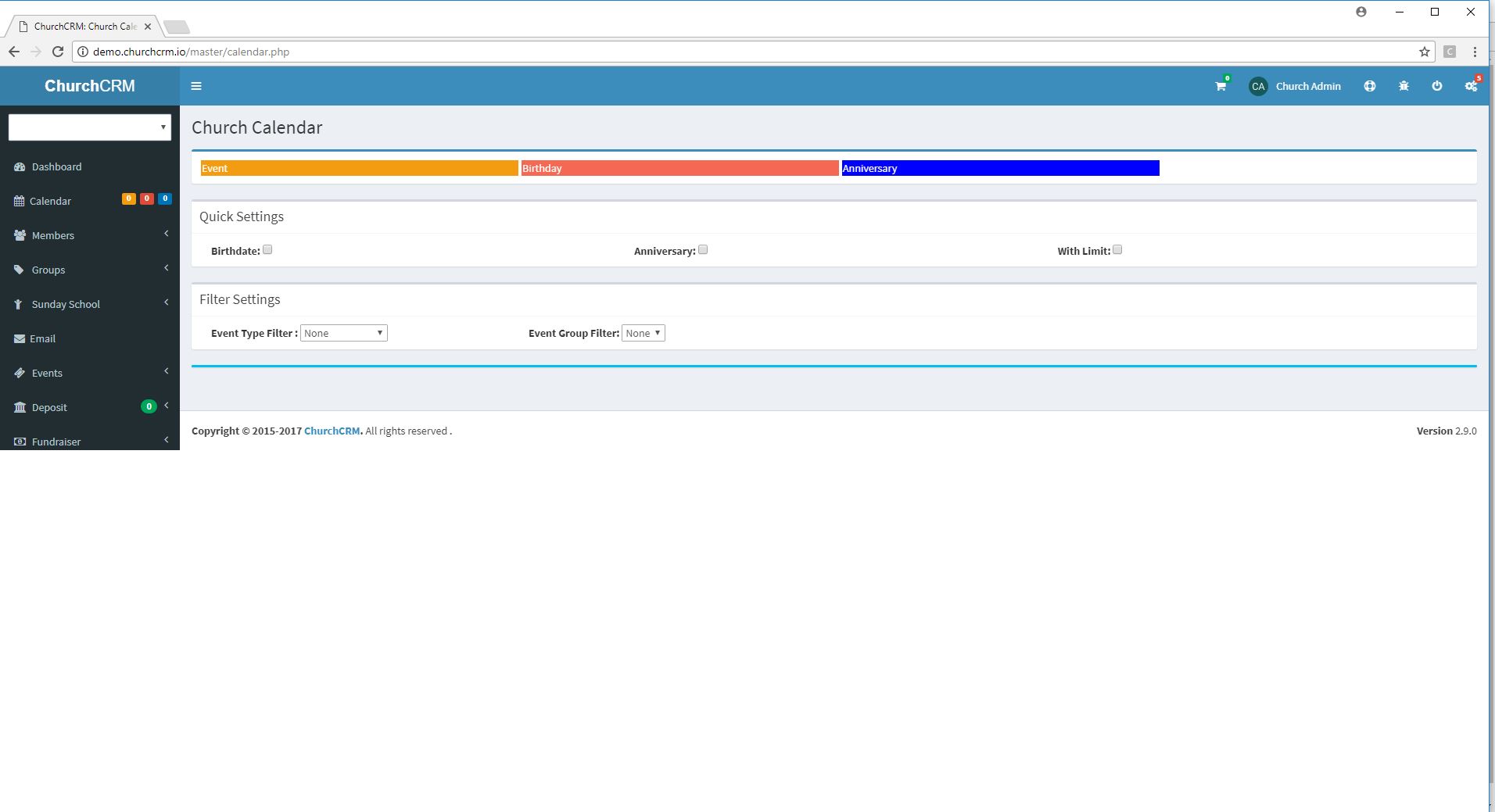Viewport: 1495px width, 812px height.
Task: Expand the Sunday School chevron
Action: coord(166,302)
